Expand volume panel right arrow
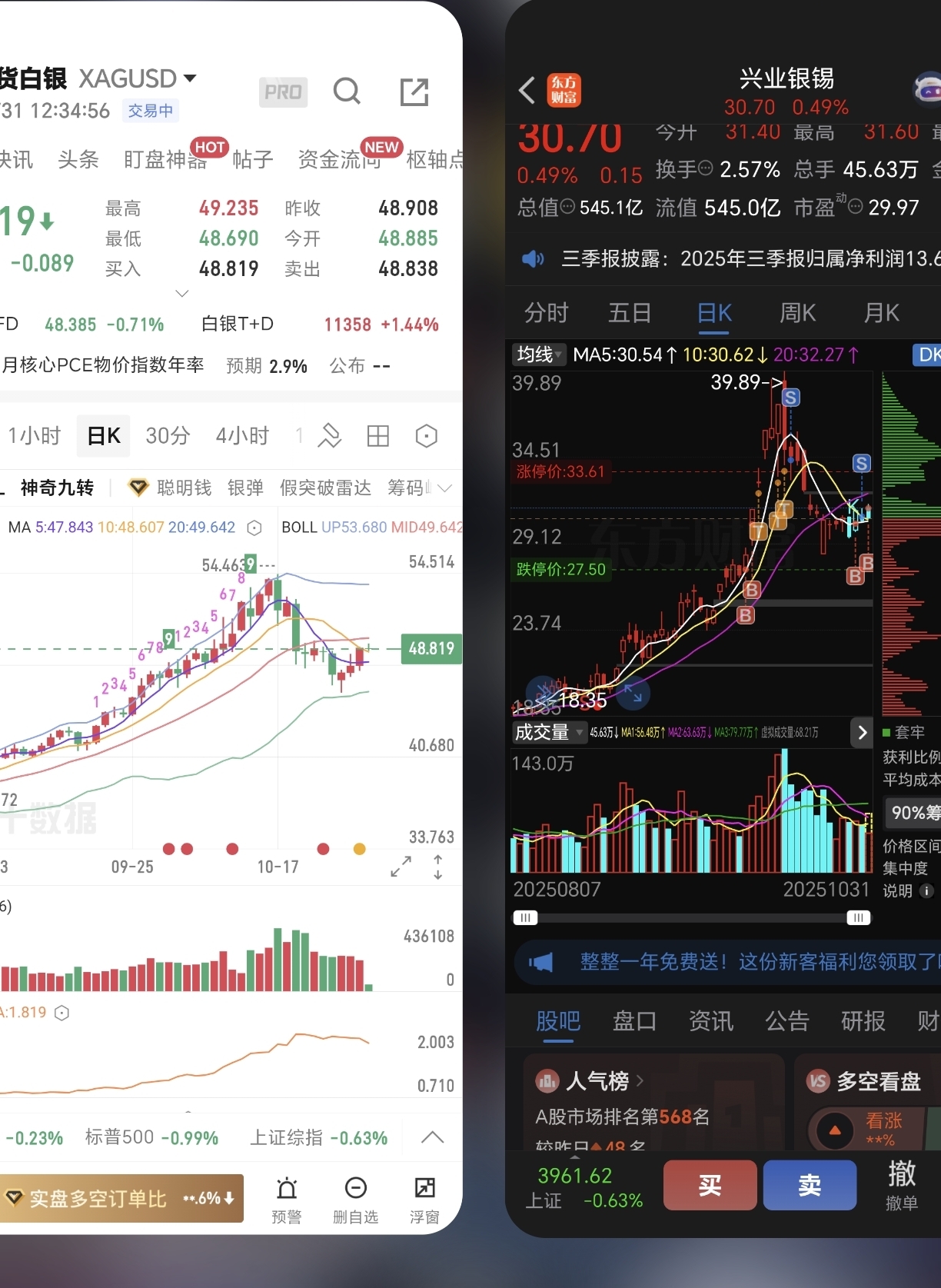Viewport: 941px width, 1288px height. pyautogui.click(x=862, y=733)
